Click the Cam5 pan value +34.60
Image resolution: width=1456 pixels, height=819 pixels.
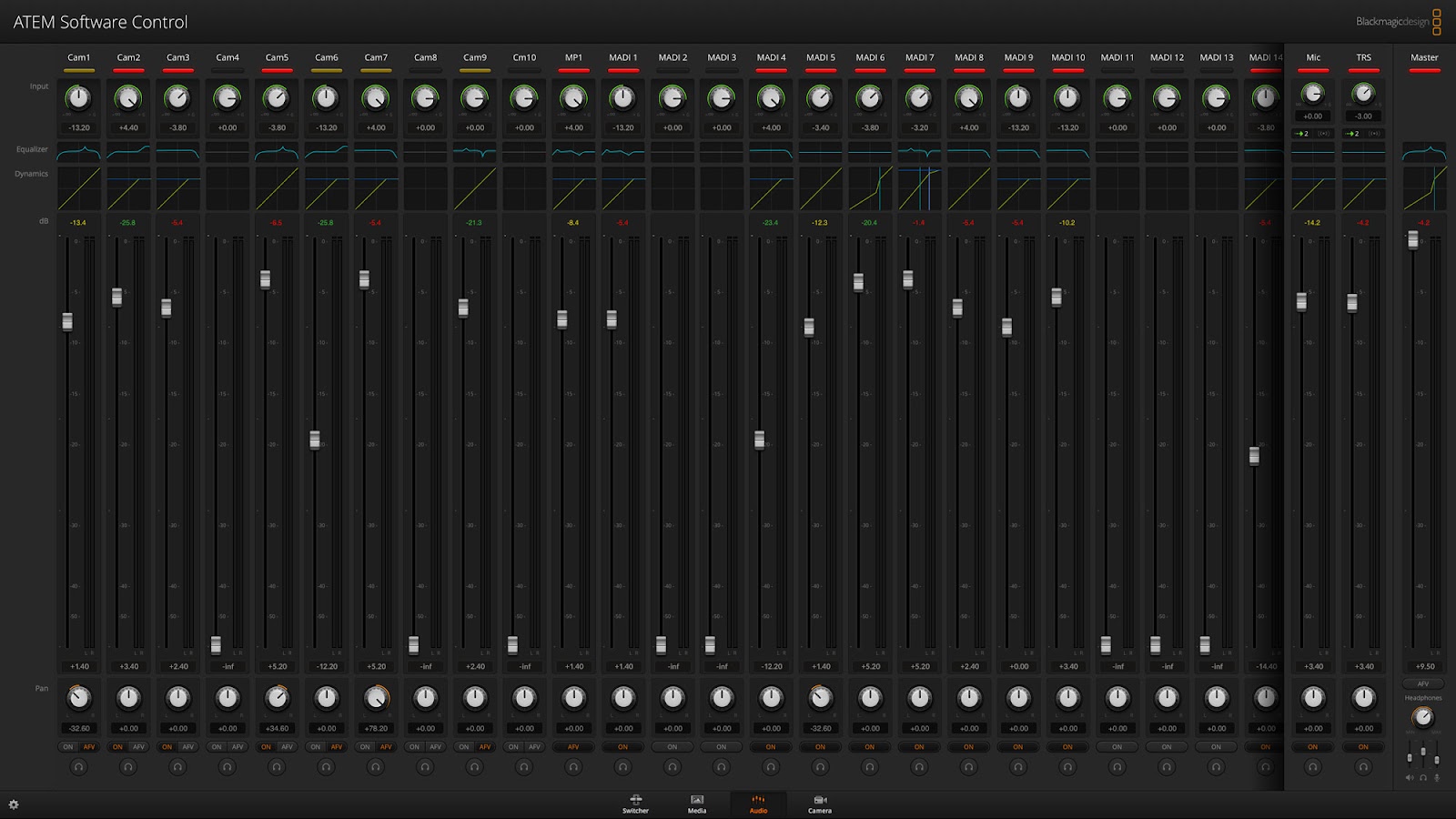click(277, 728)
